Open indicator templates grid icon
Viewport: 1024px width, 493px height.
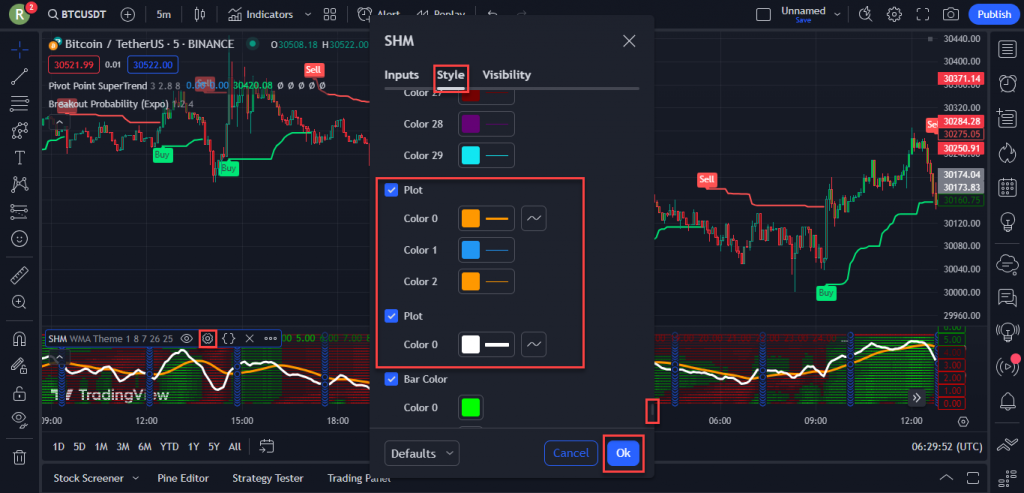[x=330, y=14]
